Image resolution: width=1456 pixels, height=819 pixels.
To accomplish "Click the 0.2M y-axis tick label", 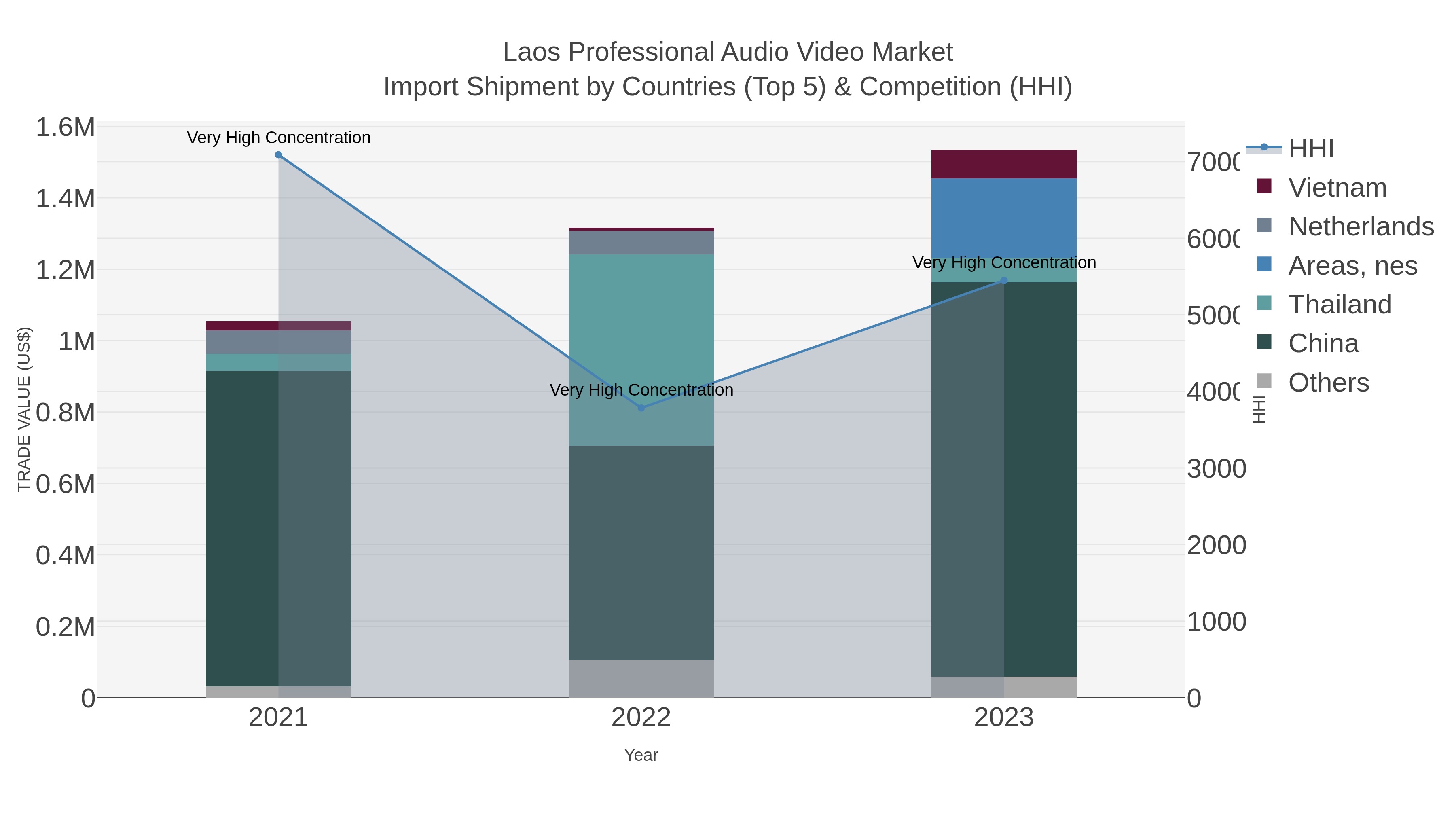I will point(66,627).
